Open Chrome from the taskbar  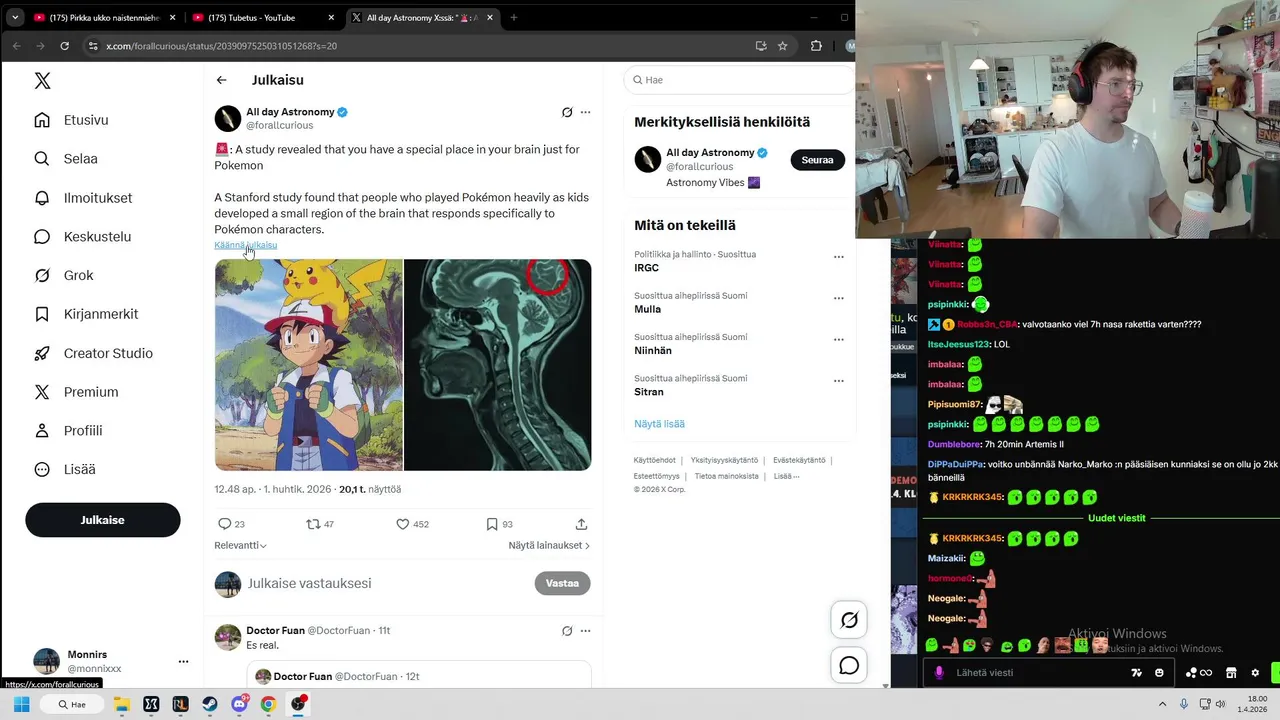(268, 704)
